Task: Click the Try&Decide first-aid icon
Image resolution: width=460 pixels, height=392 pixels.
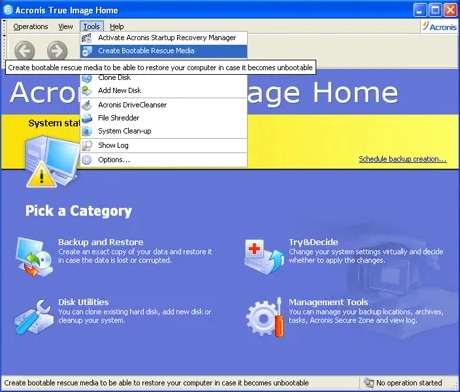Action: click(x=264, y=256)
